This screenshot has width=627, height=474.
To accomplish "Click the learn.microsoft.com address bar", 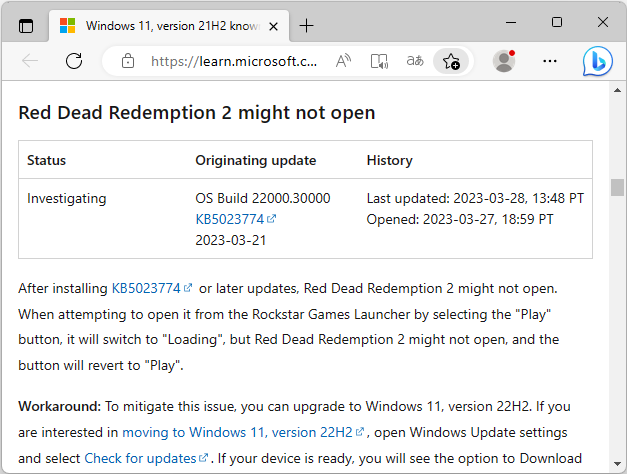I will (x=234, y=61).
